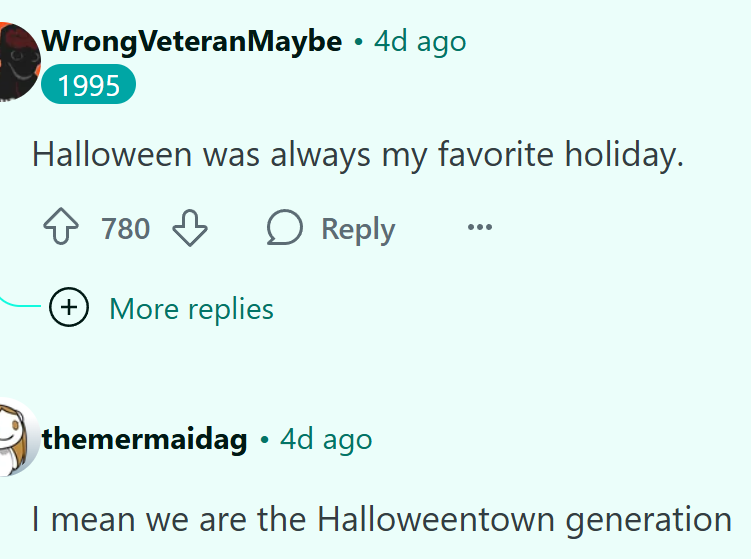
Task: Collapse thread via the teal thread line
Action: click(19, 303)
